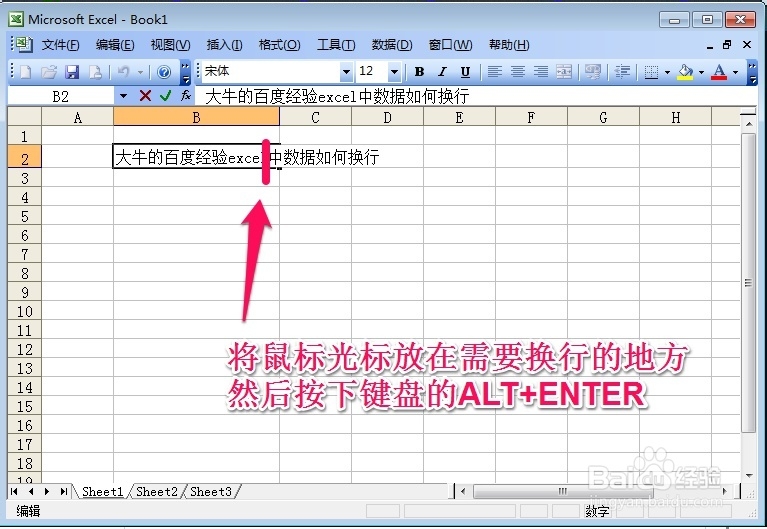Screen dimensions: 767x529
Task: Align text left in toolbar
Action: (x=495, y=72)
